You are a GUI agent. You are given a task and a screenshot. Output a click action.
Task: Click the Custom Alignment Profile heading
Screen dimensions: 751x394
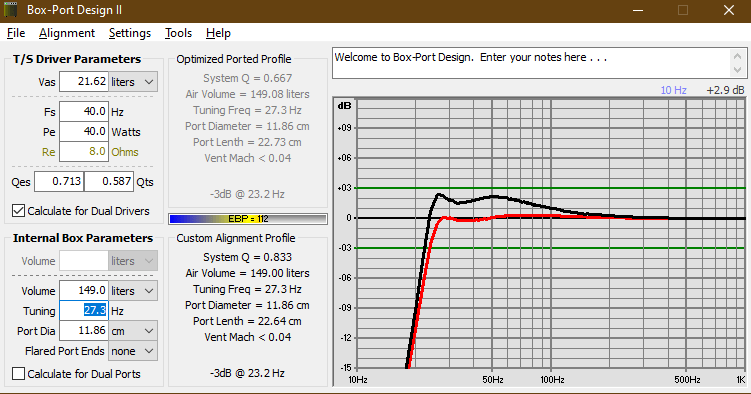(x=236, y=238)
